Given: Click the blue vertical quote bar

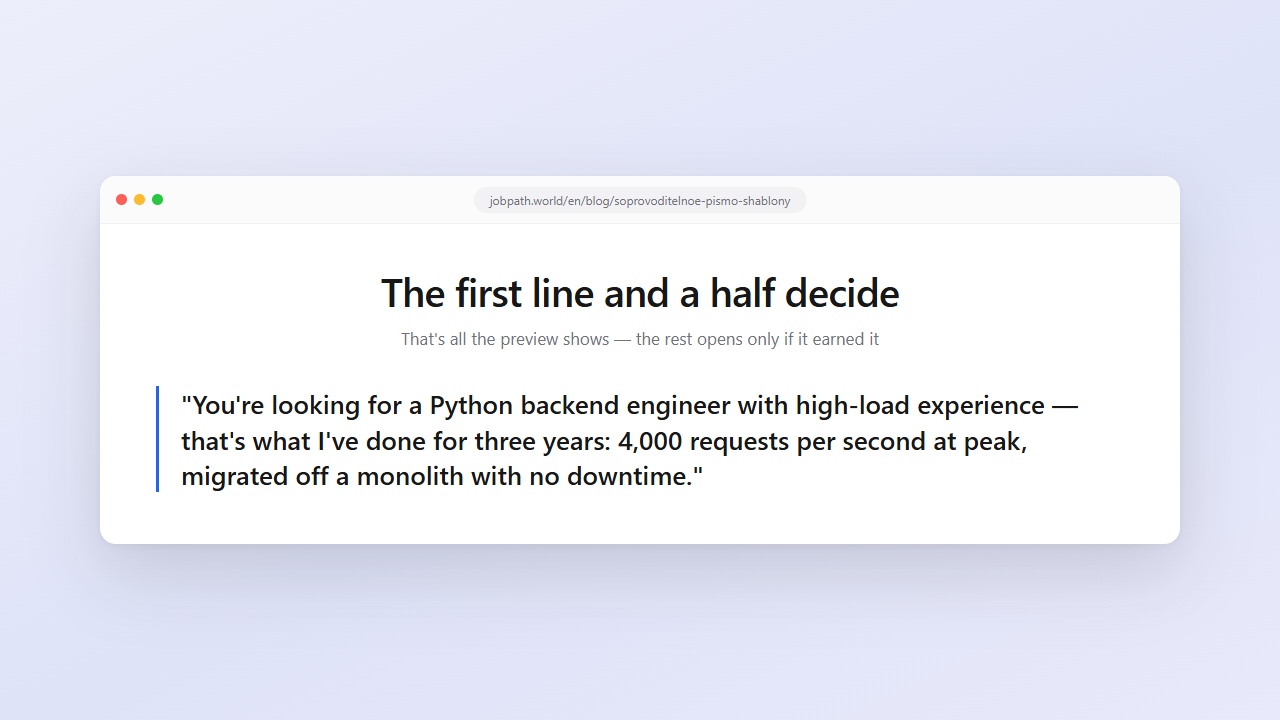Looking at the screenshot, I should (x=158, y=439).
